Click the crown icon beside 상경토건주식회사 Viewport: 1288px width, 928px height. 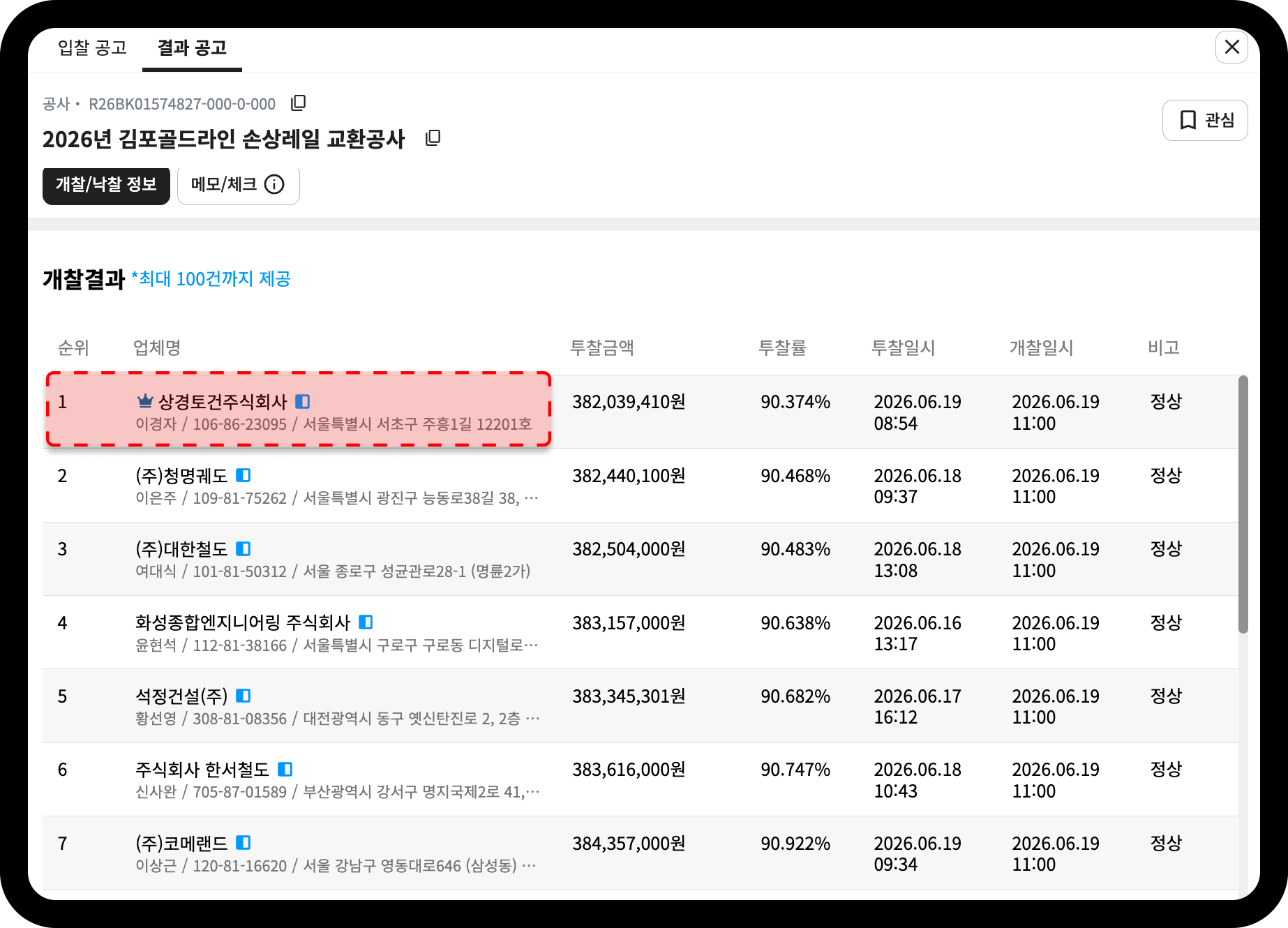pos(145,401)
